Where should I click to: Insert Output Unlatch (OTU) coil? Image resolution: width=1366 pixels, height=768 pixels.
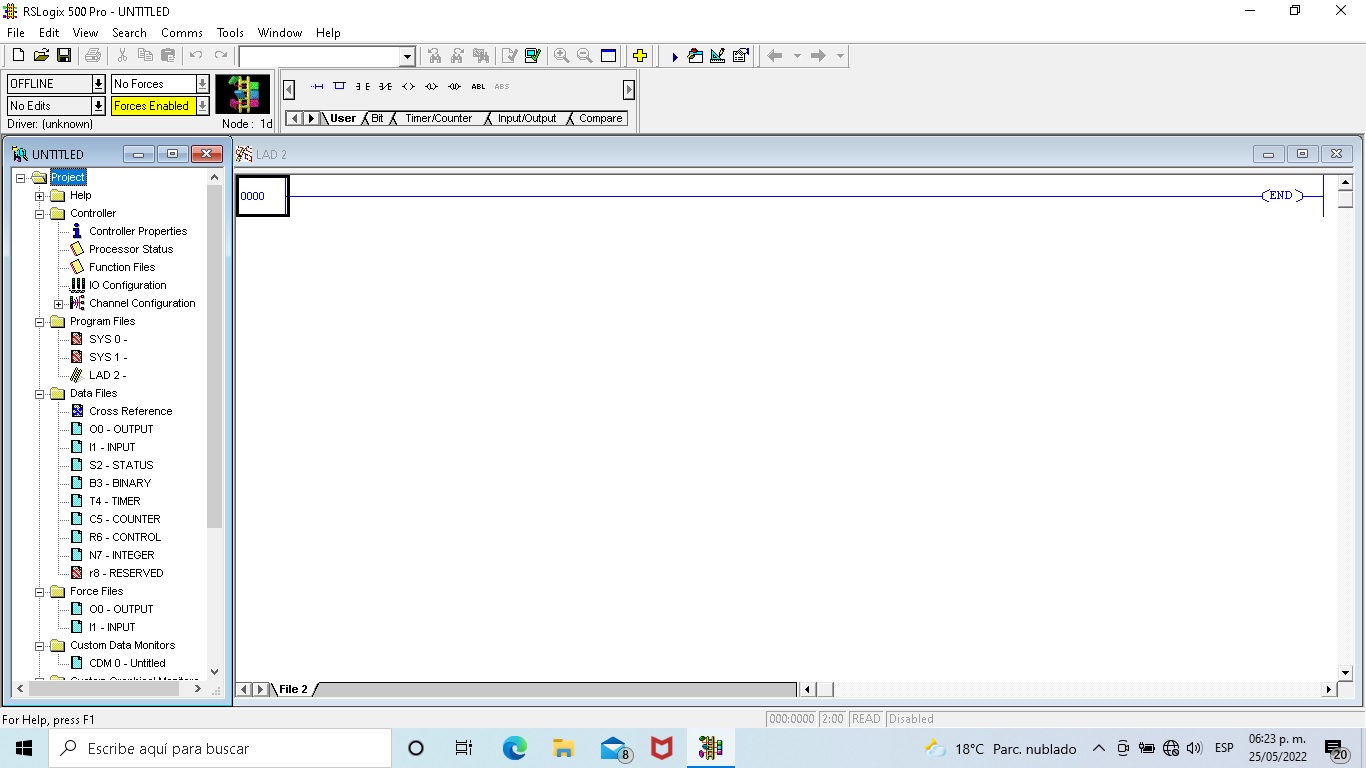(454, 87)
